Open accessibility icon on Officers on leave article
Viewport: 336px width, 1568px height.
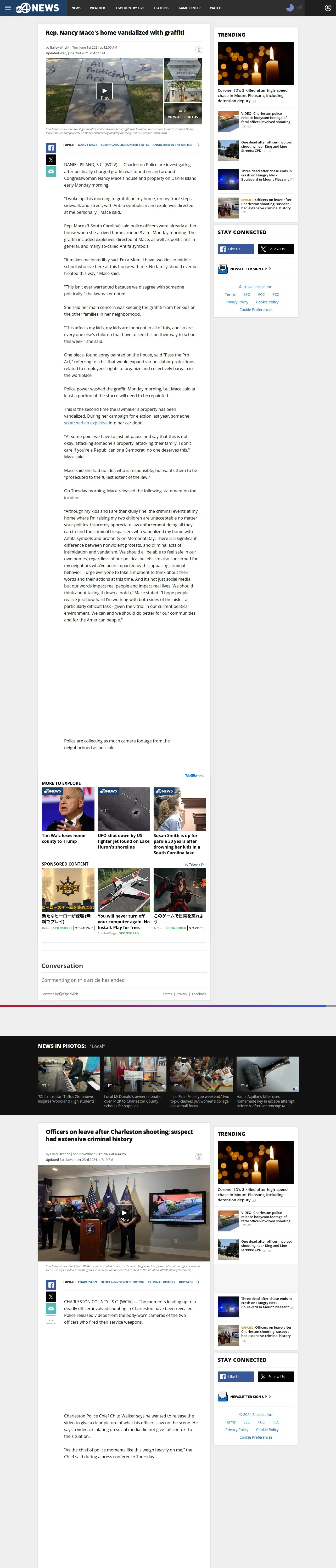point(199,1156)
